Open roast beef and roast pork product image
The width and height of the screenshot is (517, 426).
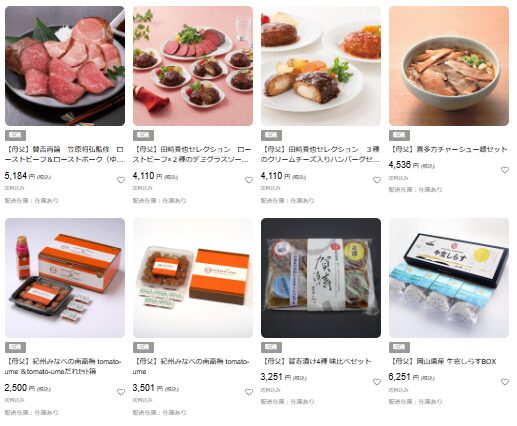coord(65,66)
